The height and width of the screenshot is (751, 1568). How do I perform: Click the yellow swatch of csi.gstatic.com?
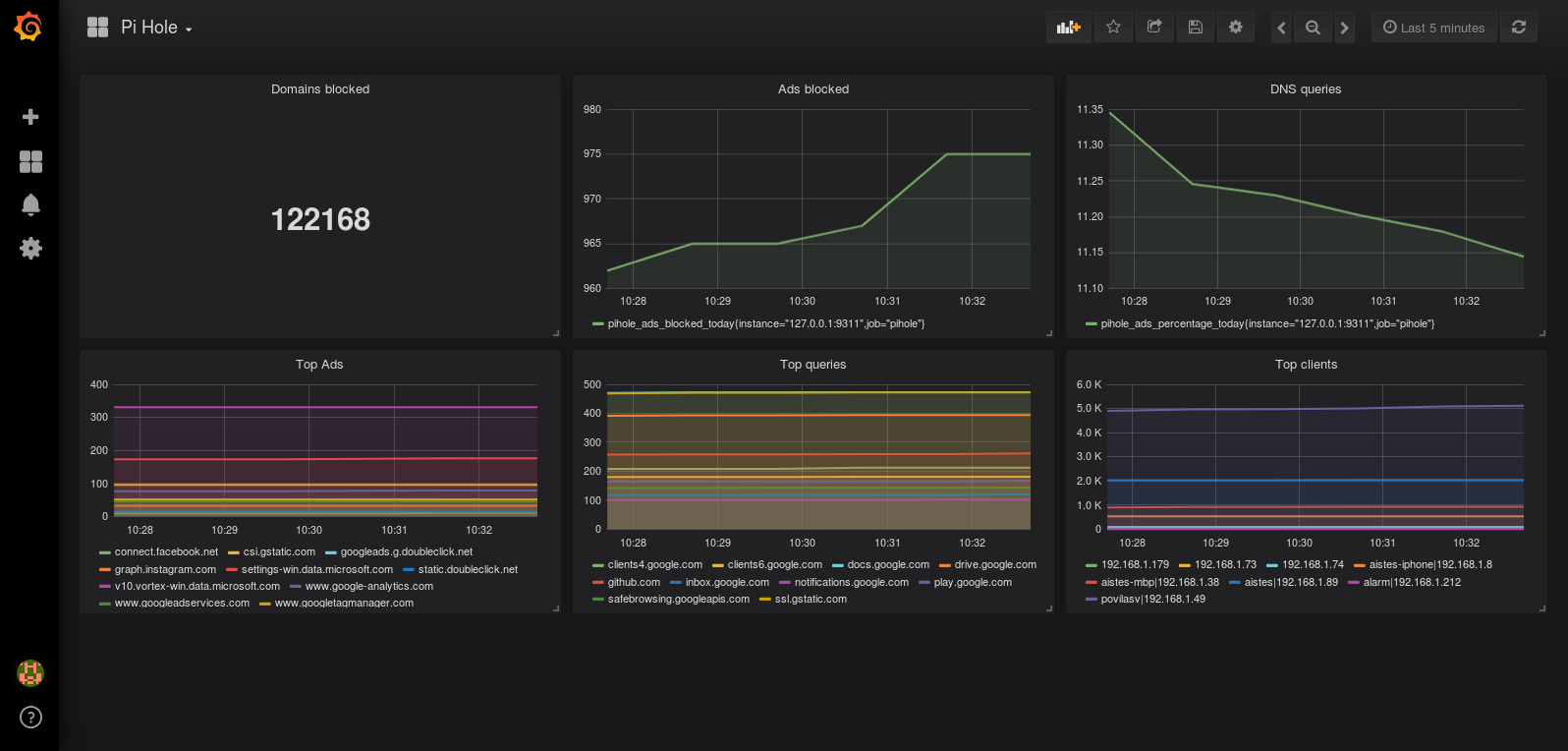click(234, 552)
